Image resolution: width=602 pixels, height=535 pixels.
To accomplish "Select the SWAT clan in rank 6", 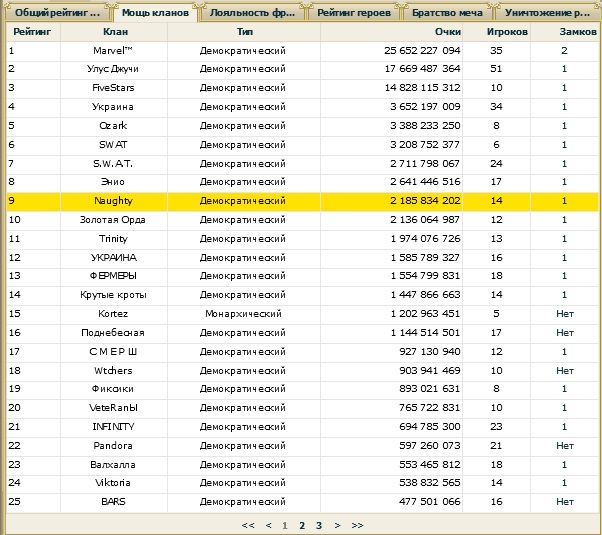I will [113, 145].
